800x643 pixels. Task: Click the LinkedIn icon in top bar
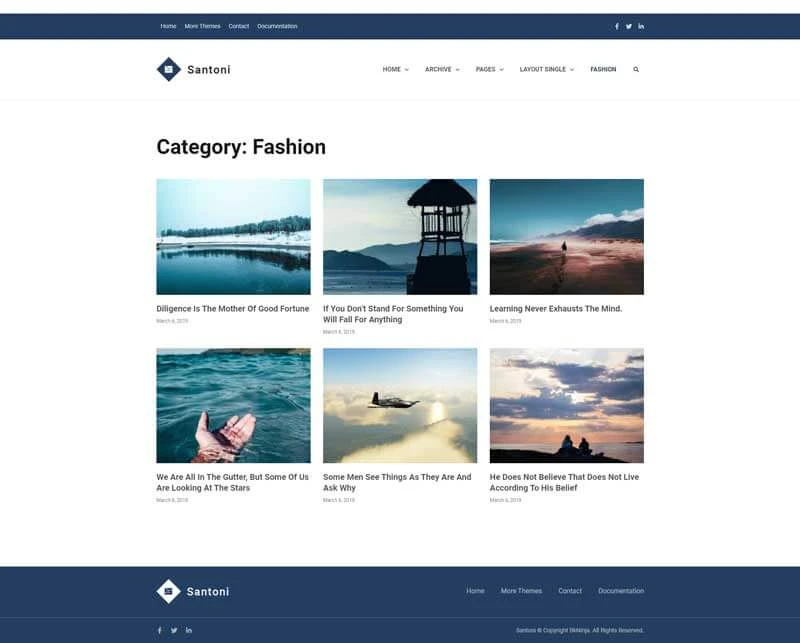point(641,26)
